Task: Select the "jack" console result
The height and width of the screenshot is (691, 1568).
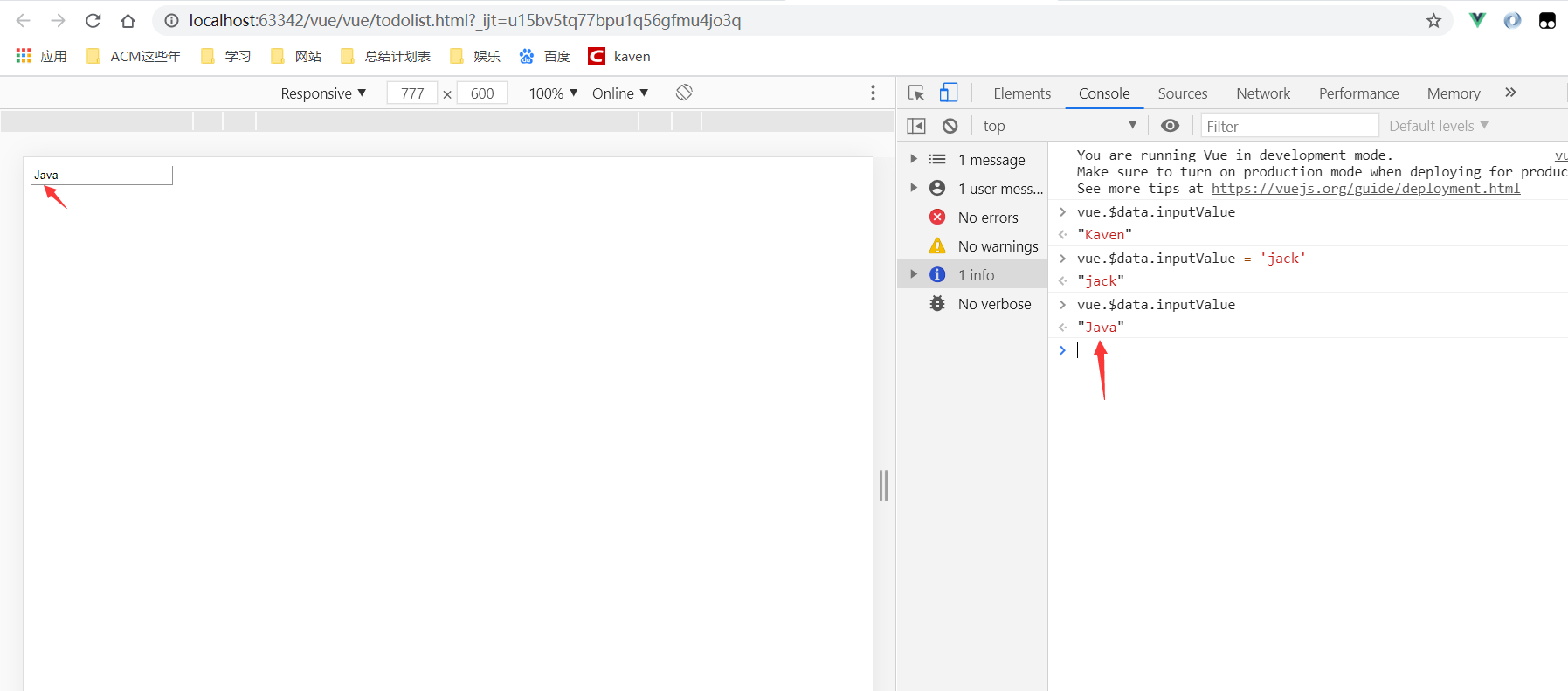Action: click(x=1101, y=281)
